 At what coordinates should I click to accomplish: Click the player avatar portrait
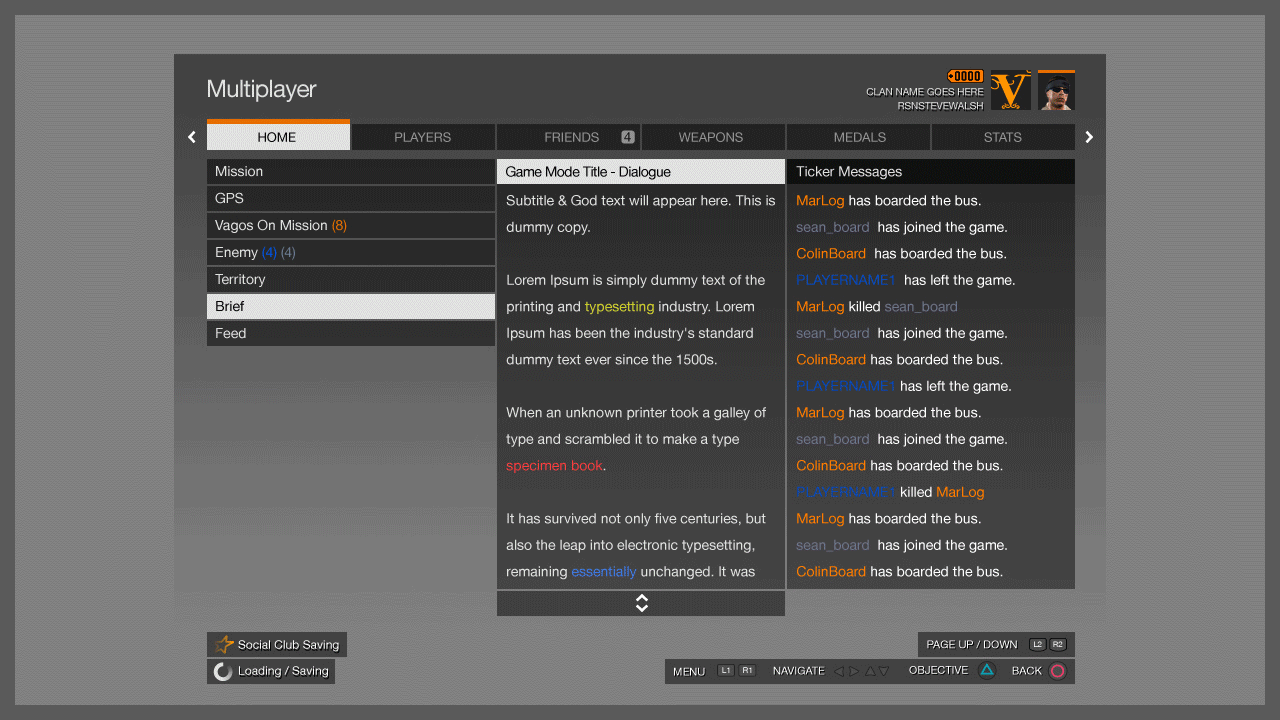pyautogui.click(x=1056, y=91)
